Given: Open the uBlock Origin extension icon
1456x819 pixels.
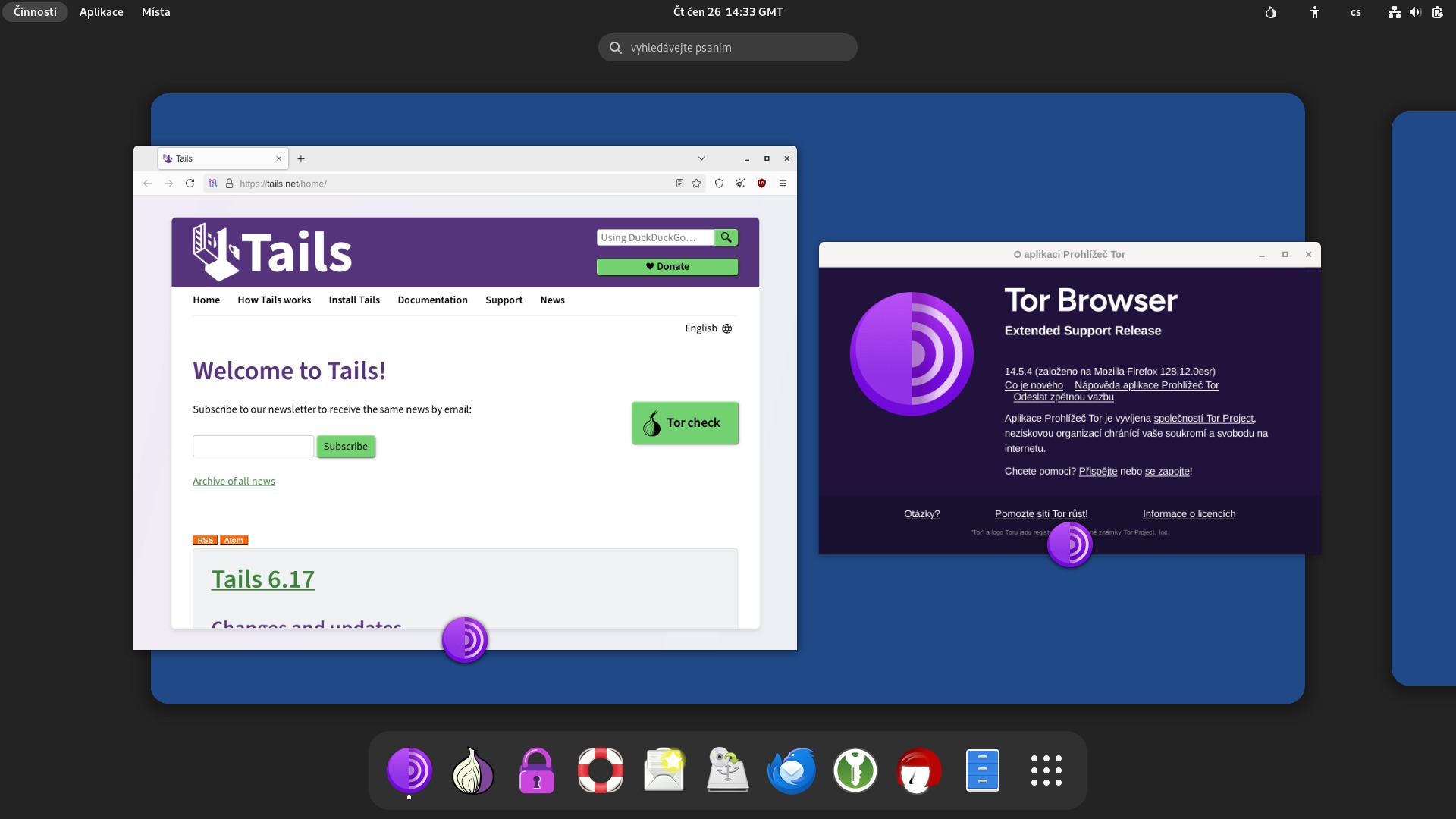Looking at the screenshot, I should [761, 184].
